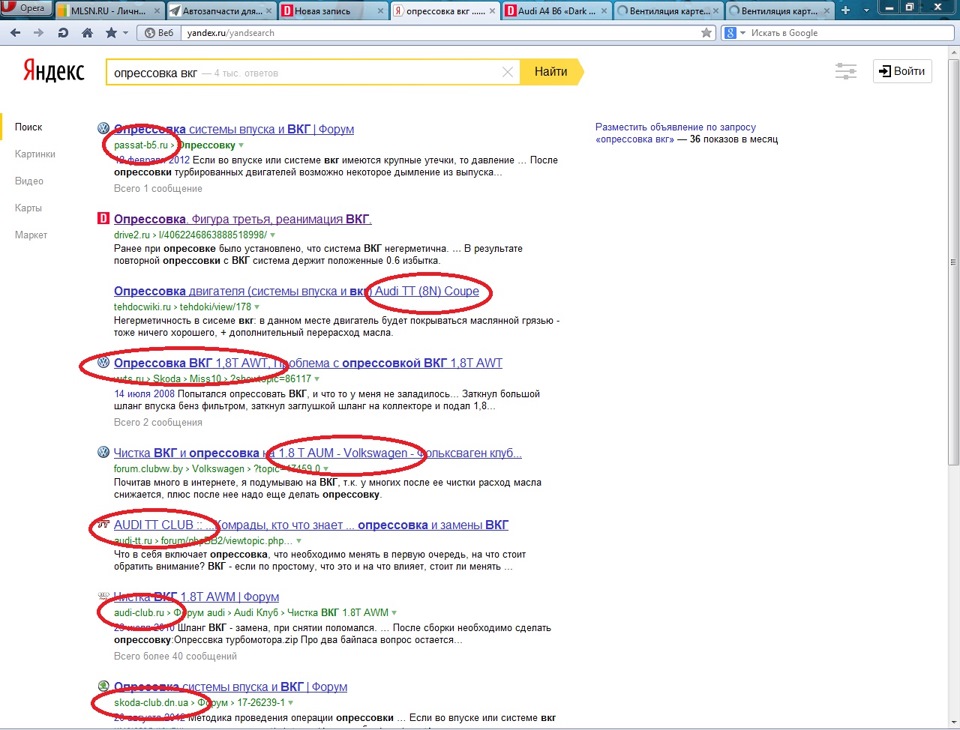This screenshot has height=730, width=960.
Task: Open the bookmarks star menu in toolbar
Action: pyautogui.click(x=116, y=33)
